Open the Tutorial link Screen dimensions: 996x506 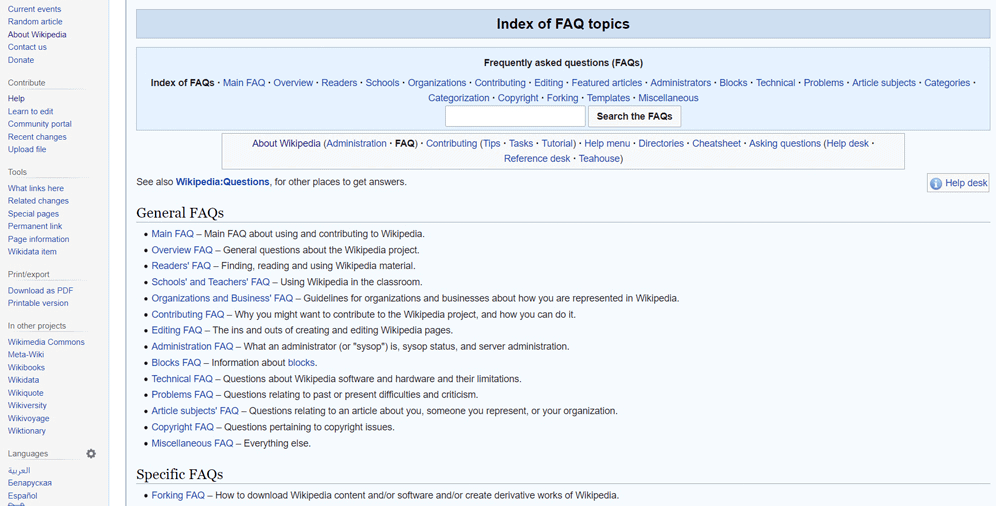557,143
